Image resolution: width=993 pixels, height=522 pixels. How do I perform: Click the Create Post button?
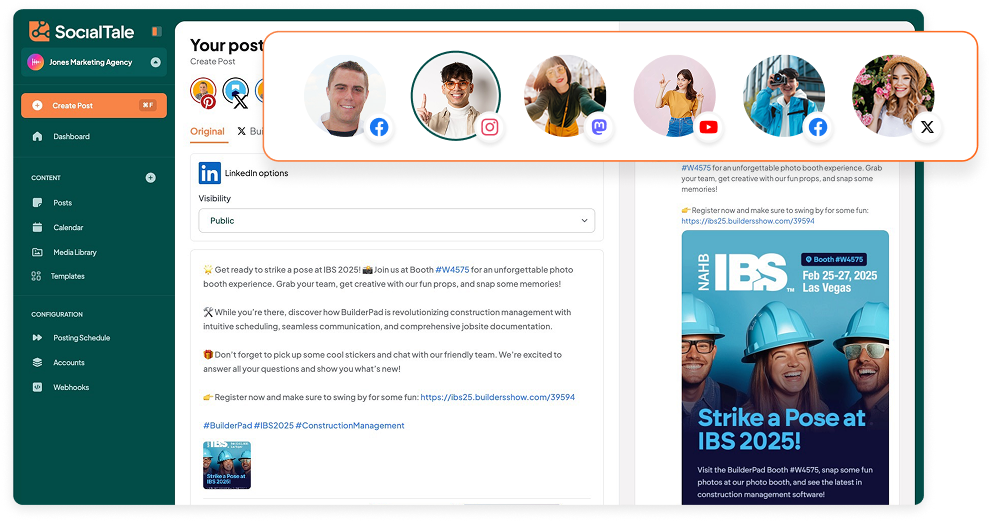click(94, 105)
